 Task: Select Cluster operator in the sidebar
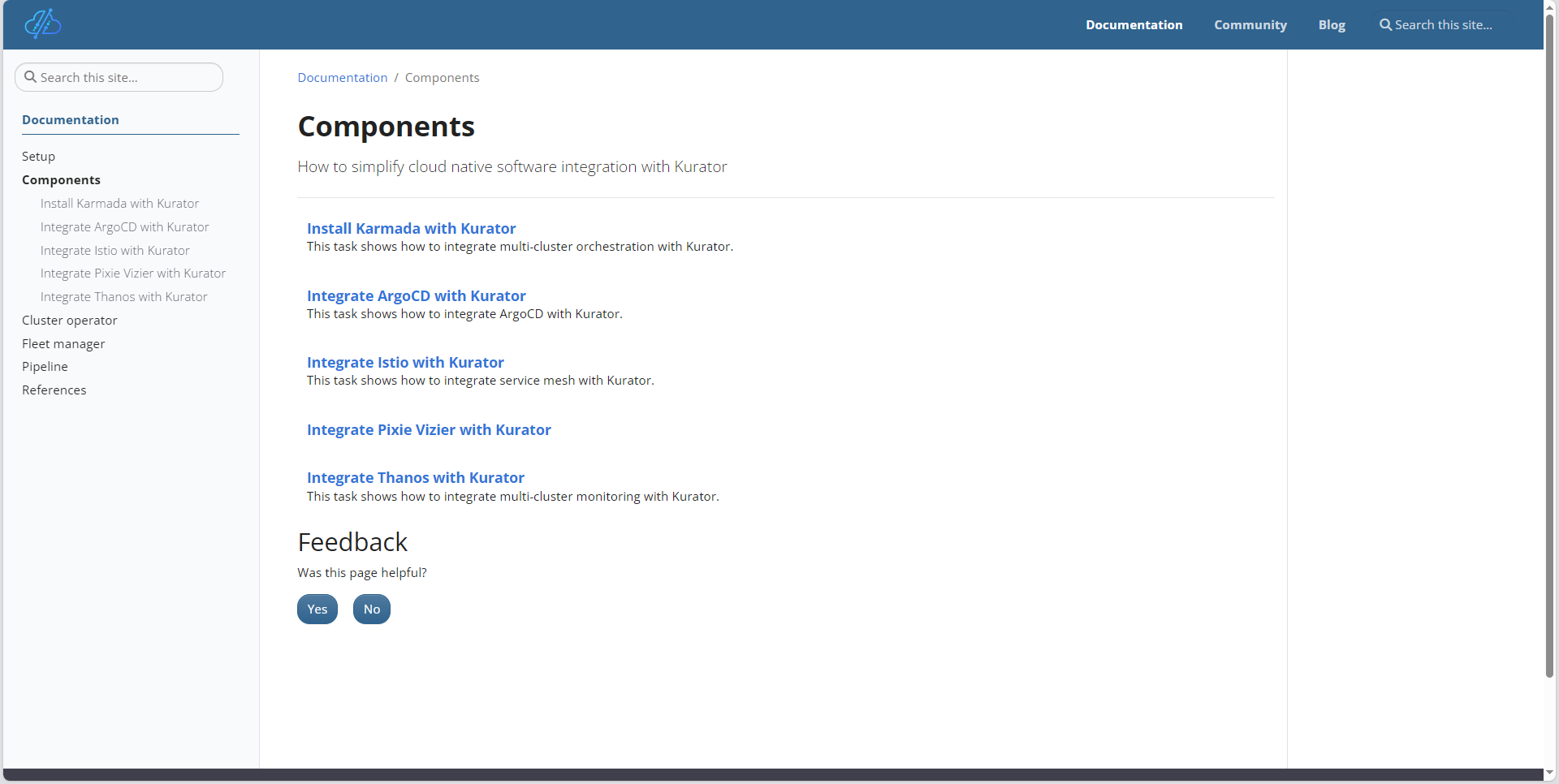pos(69,321)
